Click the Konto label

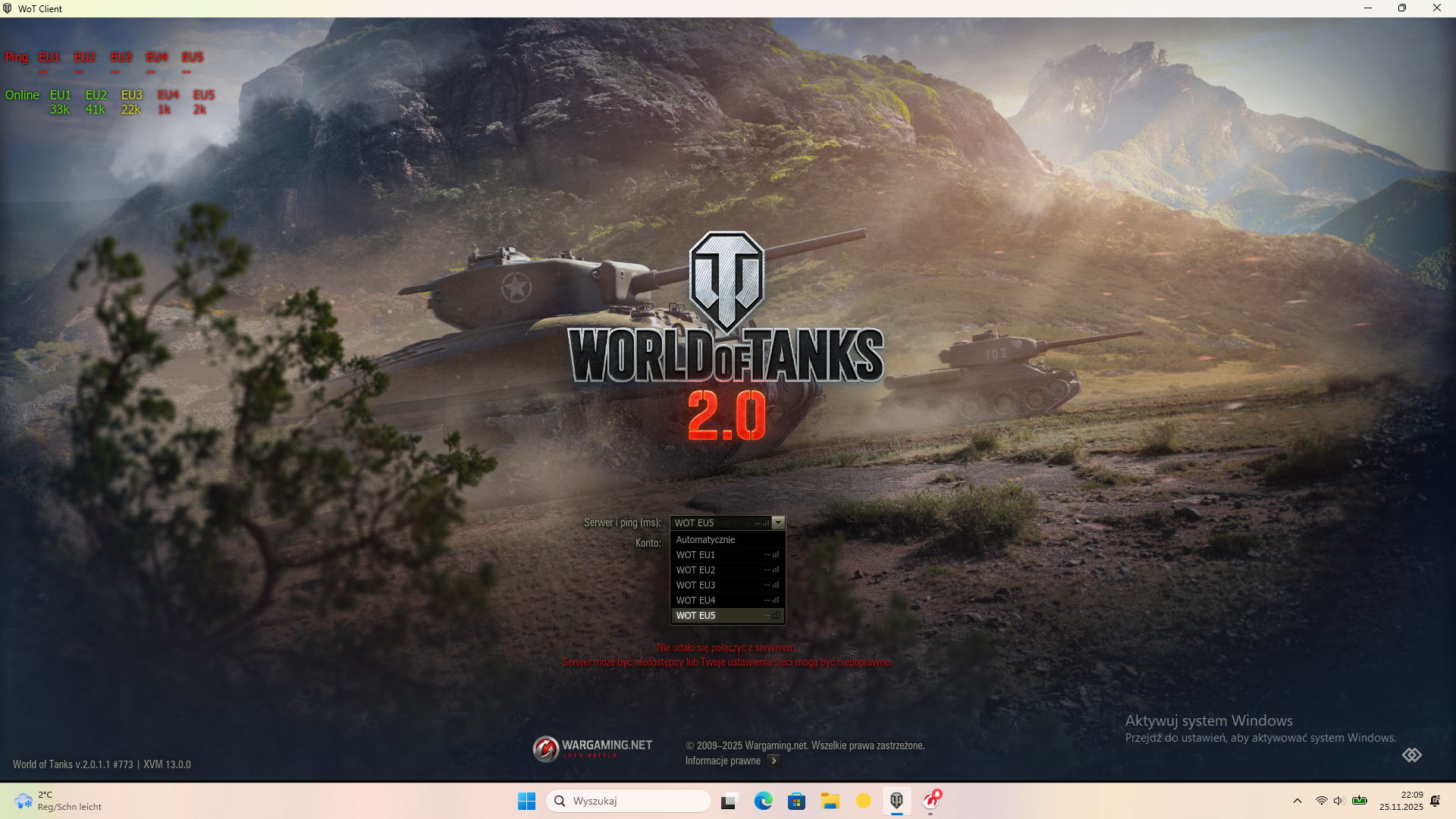coord(648,543)
